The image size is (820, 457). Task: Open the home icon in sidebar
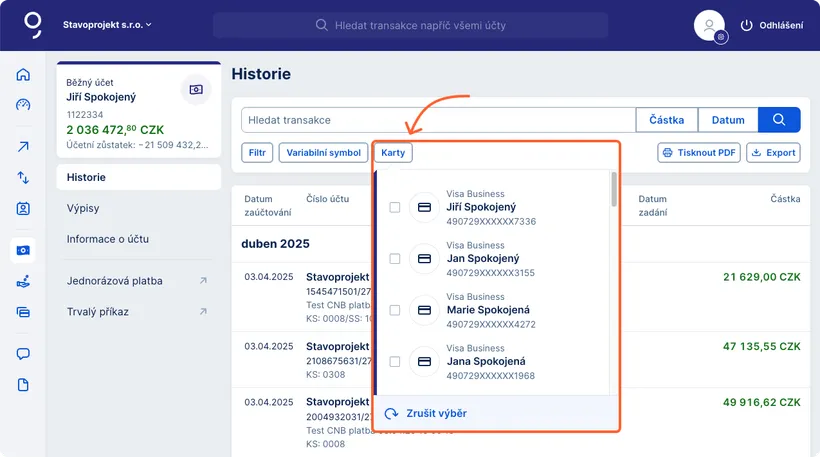23,74
